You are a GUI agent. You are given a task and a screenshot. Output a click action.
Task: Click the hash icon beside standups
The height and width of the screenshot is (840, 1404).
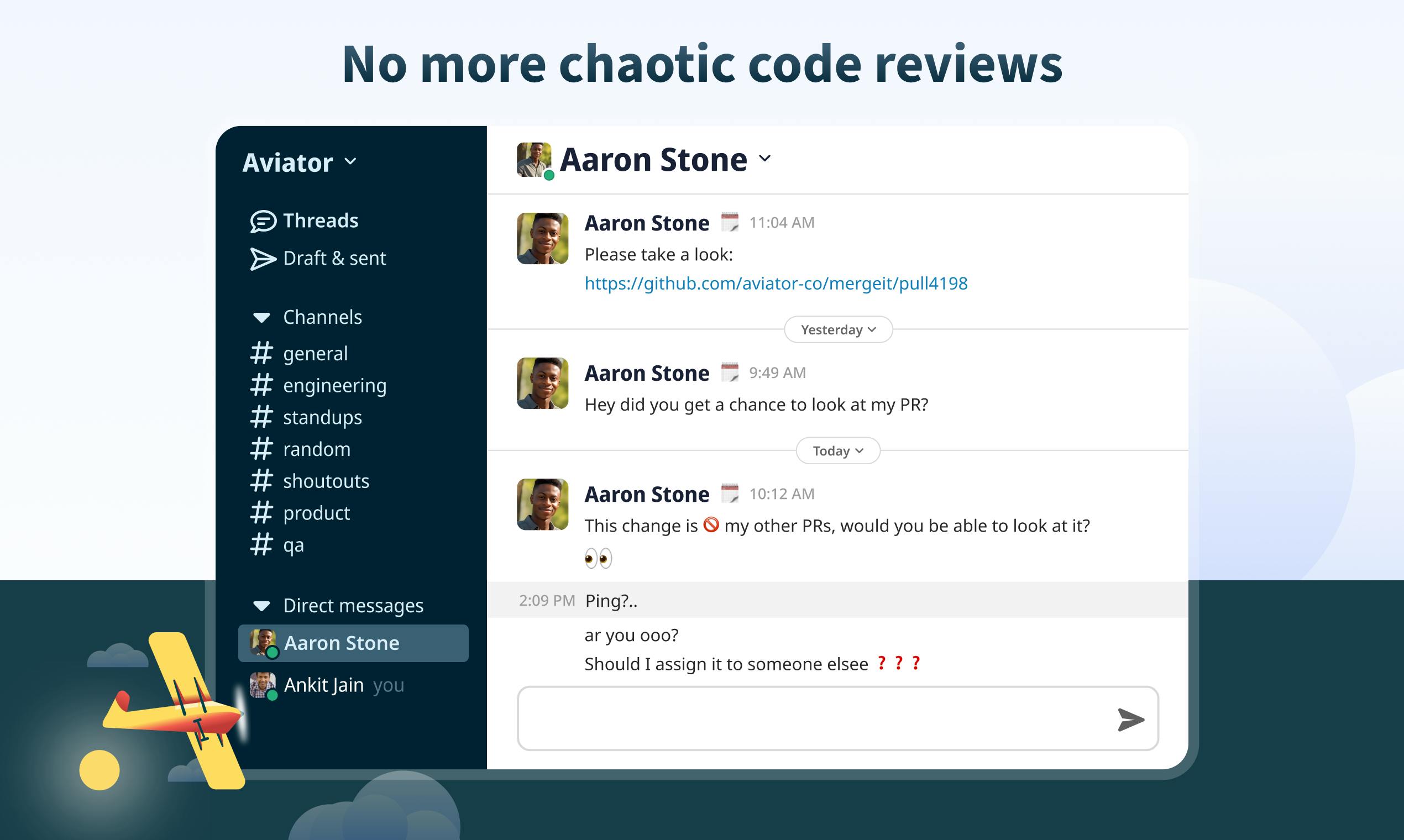click(x=261, y=417)
